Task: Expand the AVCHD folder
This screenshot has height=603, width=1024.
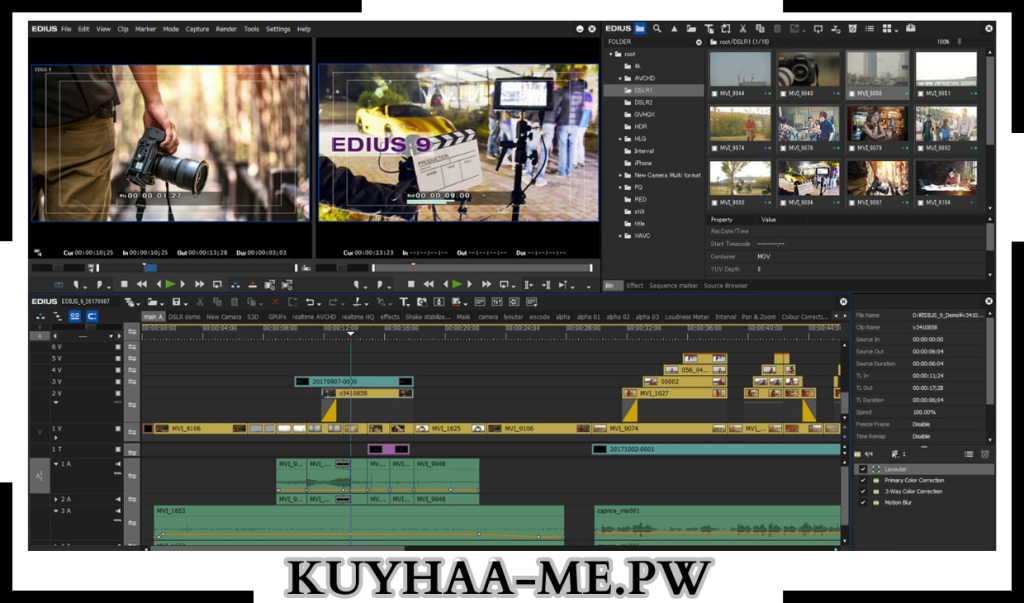Action: (620, 78)
